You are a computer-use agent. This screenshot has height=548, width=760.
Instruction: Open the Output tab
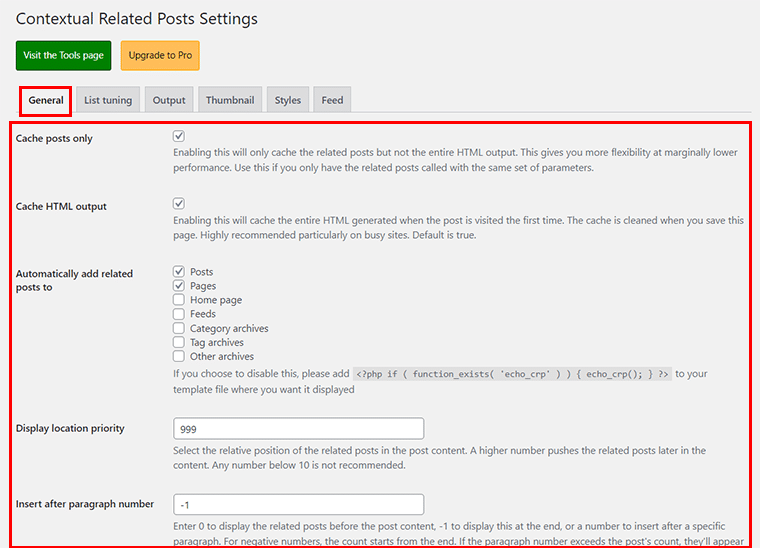[x=169, y=100]
